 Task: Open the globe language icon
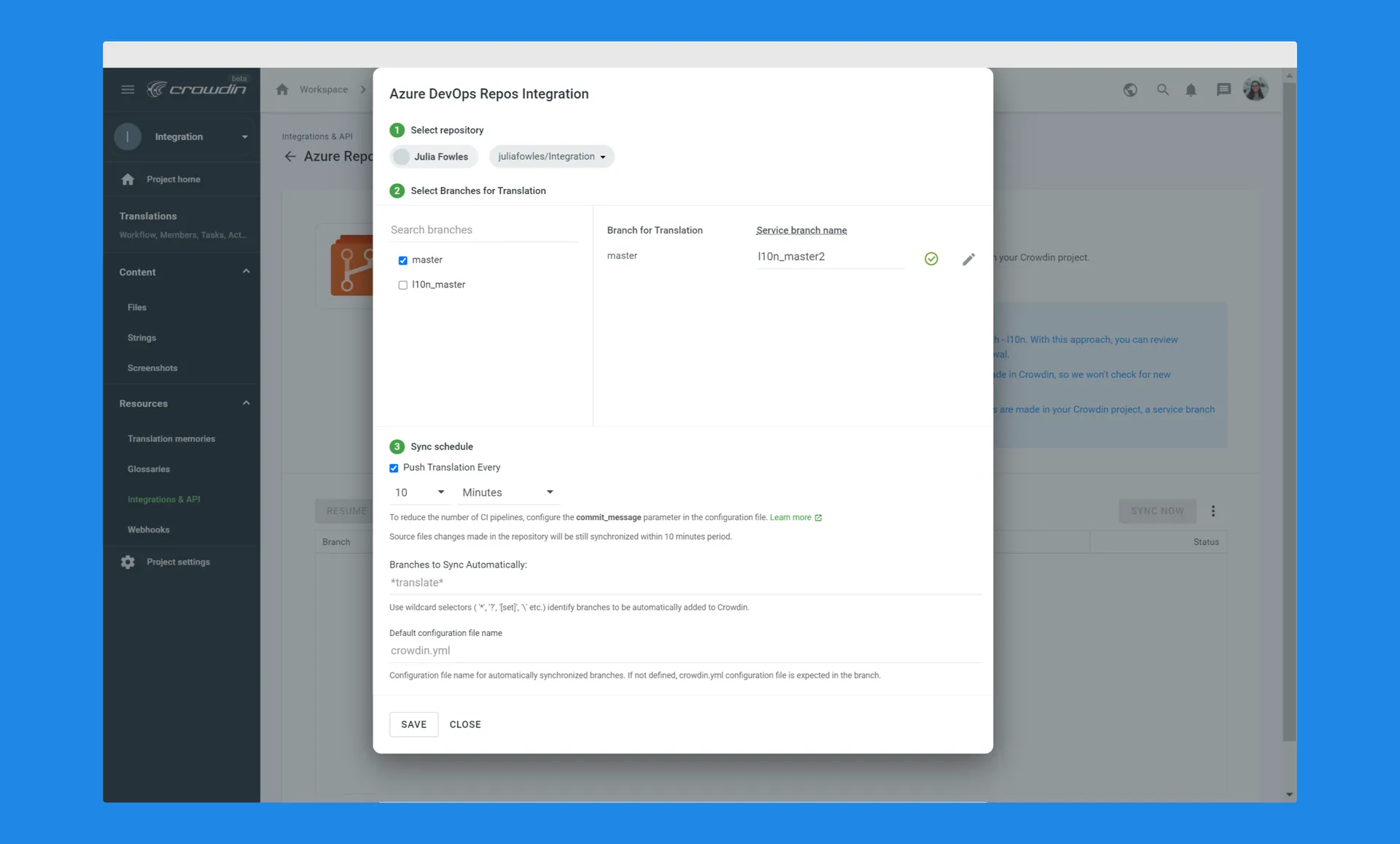(x=1130, y=90)
